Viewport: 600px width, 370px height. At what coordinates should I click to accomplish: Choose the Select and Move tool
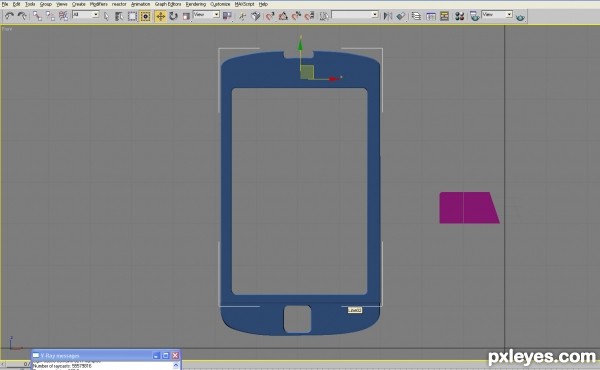(x=160, y=16)
